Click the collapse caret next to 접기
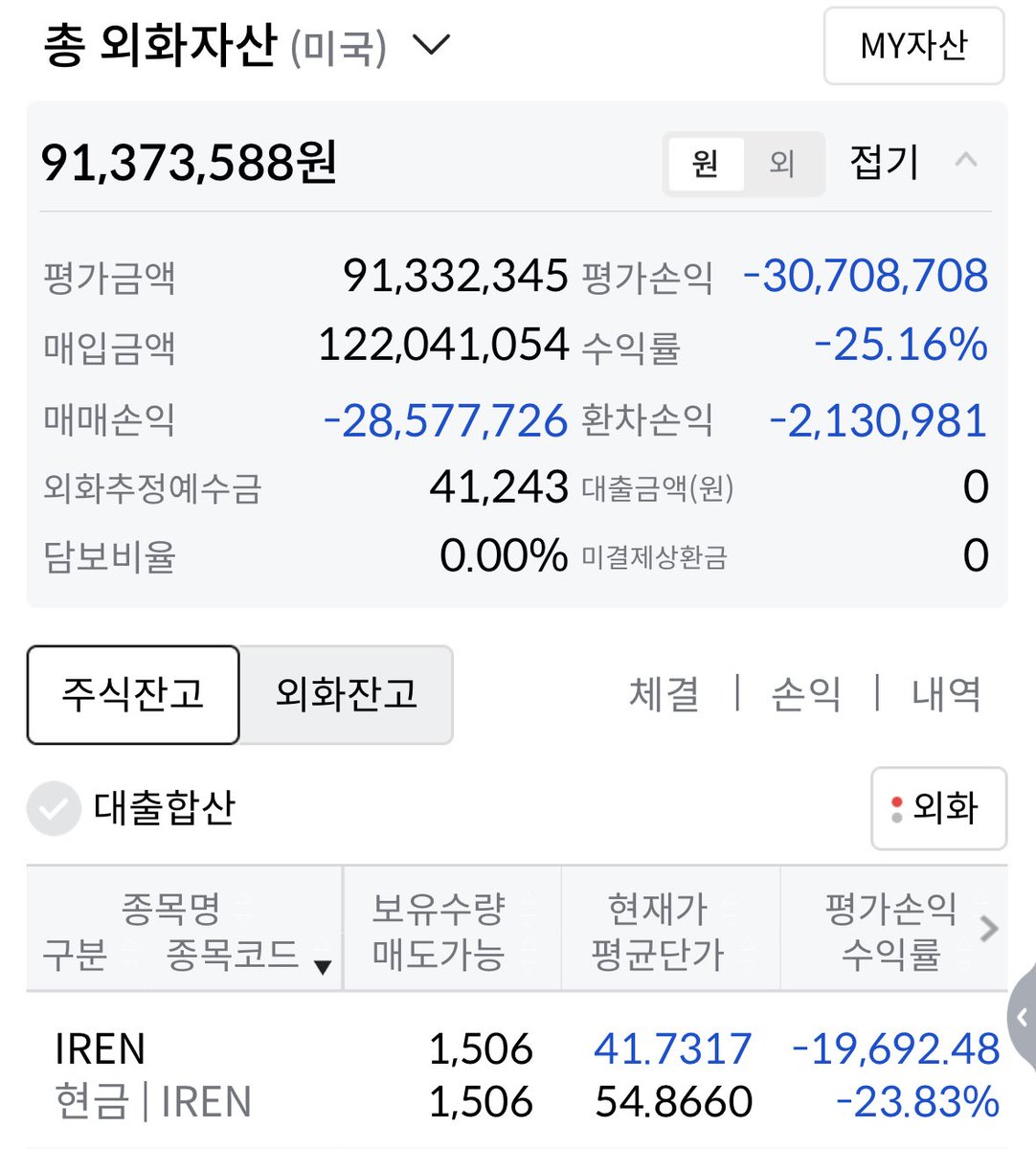This screenshot has width=1036, height=1149. coord(966,160)
